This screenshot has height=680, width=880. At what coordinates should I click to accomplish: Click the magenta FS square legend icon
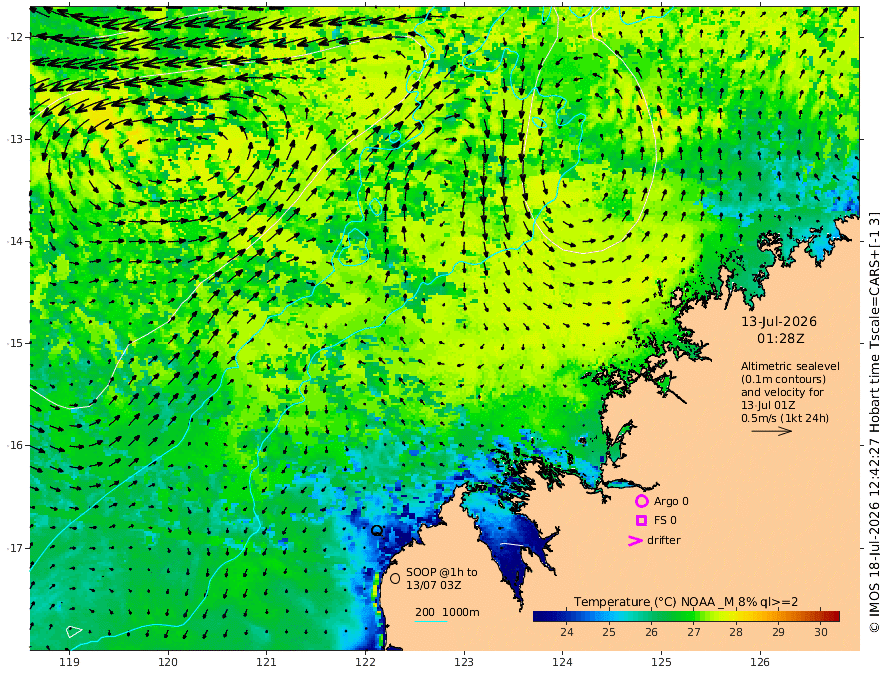click(641, 520)
